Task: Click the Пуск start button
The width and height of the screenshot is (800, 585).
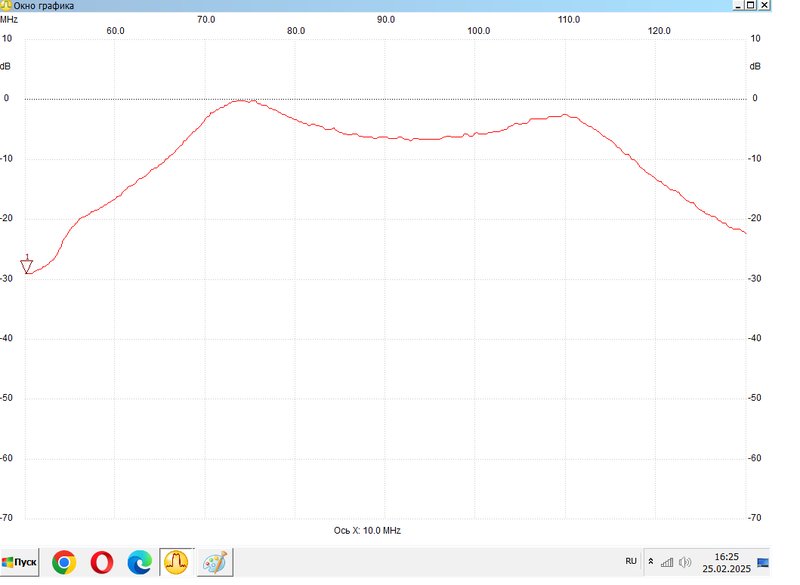Action: tap(19, 562)
